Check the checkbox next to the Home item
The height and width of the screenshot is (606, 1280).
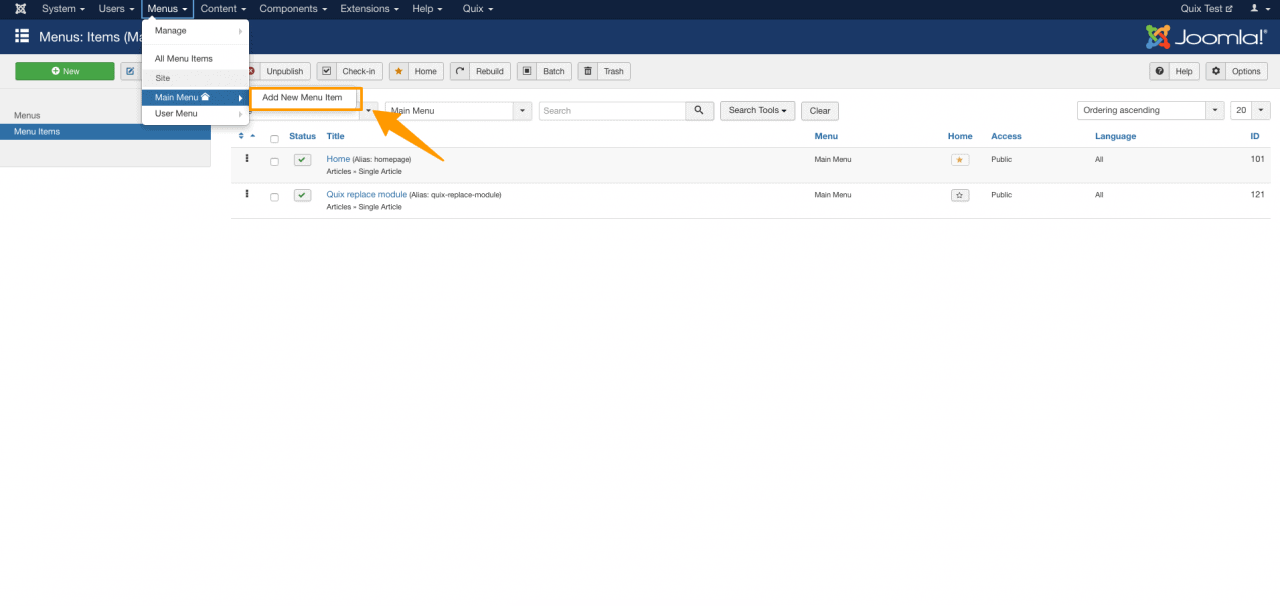274,160
